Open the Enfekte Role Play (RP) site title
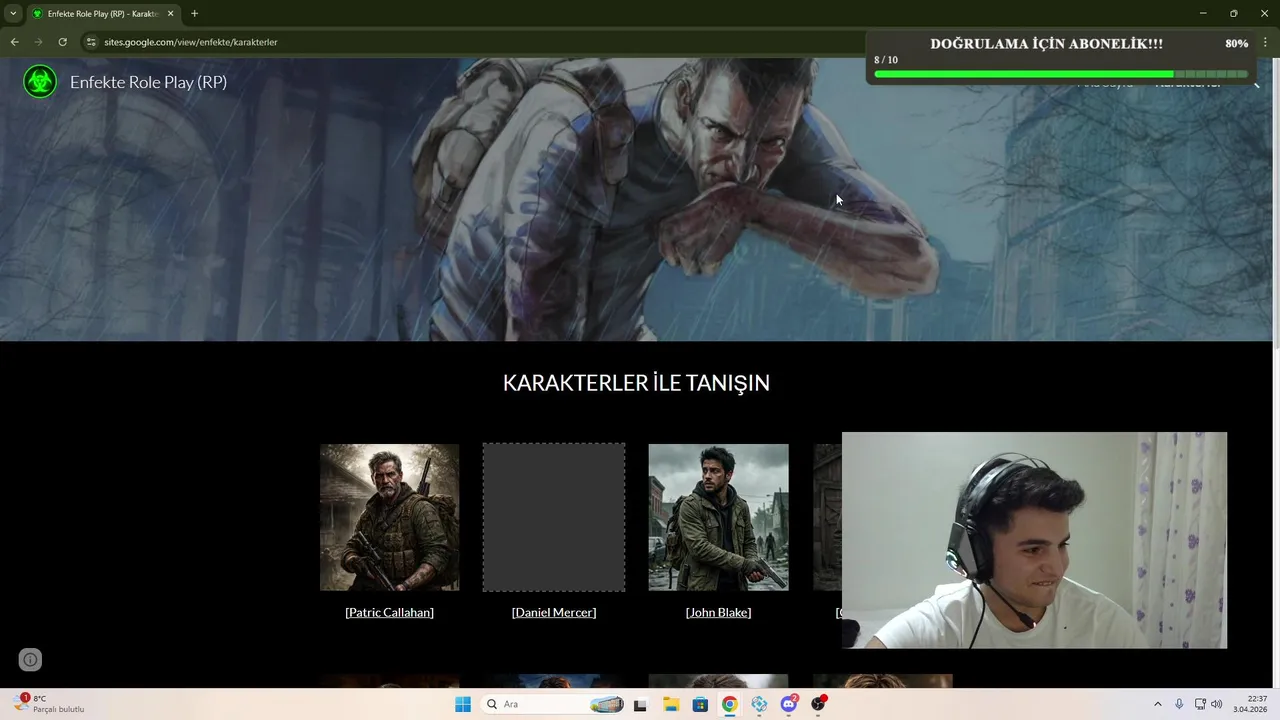 click(x=148, y=82)
